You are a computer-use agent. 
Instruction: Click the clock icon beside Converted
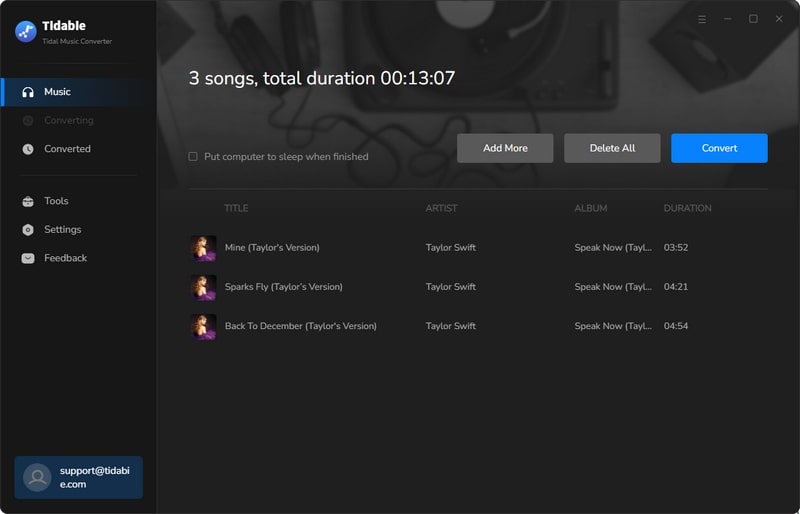[27, 149]
